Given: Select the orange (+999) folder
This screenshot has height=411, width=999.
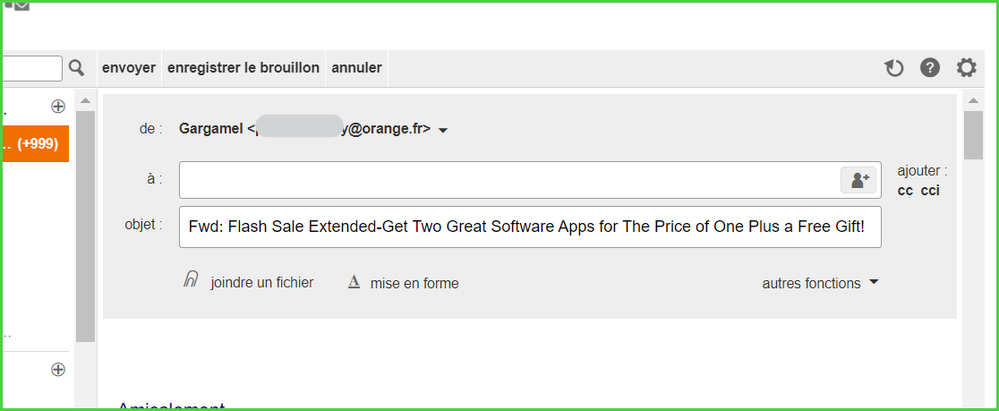Looking at the screenshot, I should (x=34, y=144).
